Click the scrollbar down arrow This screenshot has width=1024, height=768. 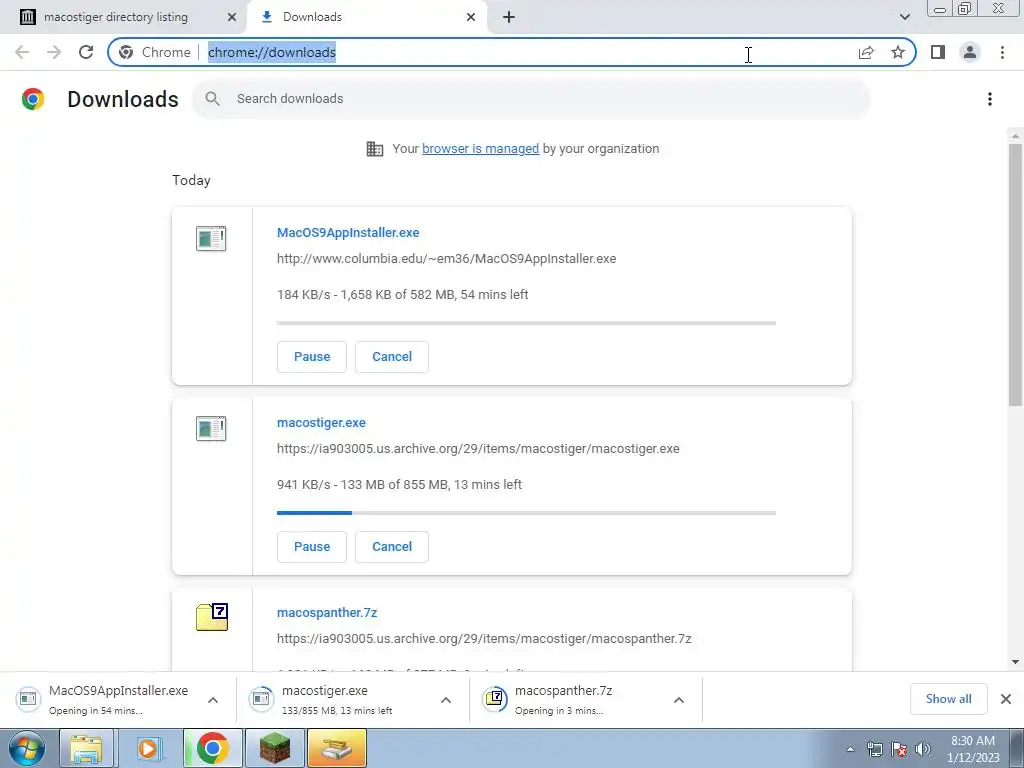tap(1015, 662)
